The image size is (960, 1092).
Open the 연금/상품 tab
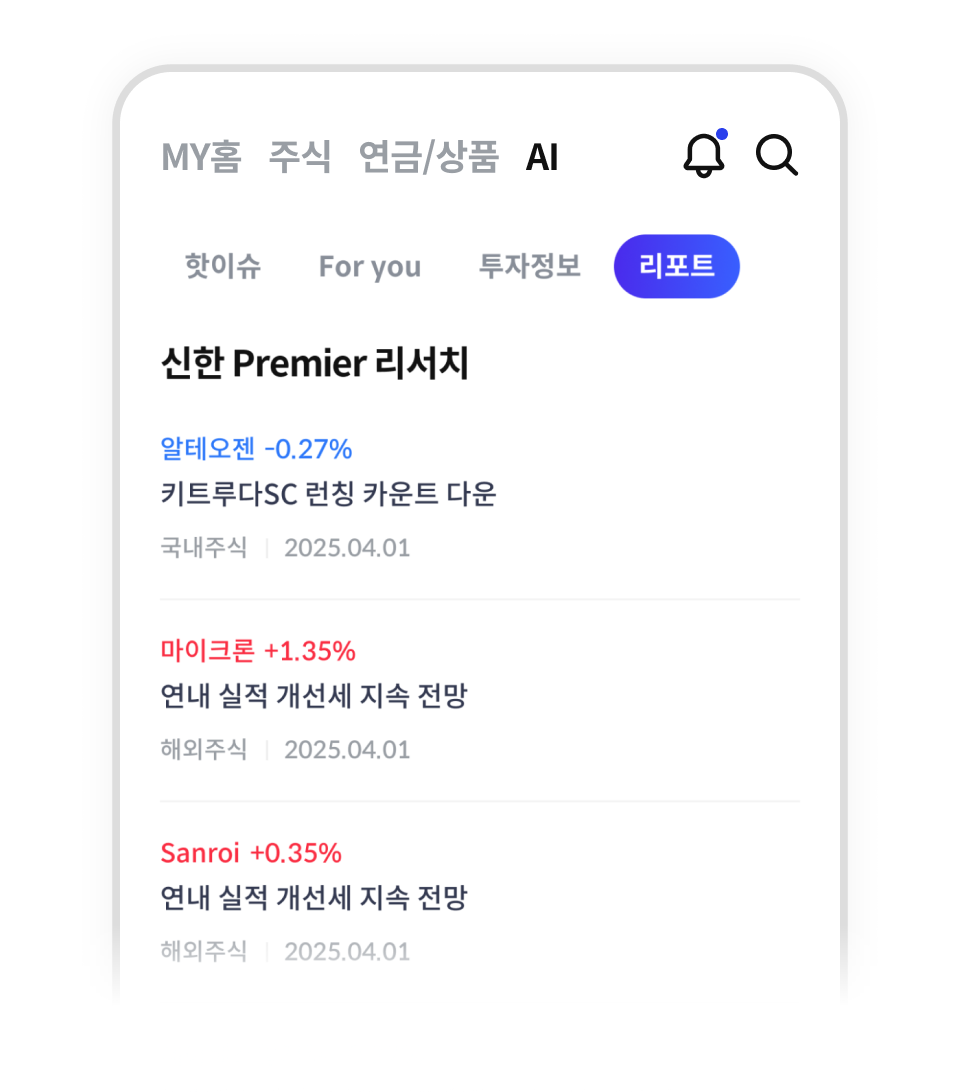pos(428,157)
